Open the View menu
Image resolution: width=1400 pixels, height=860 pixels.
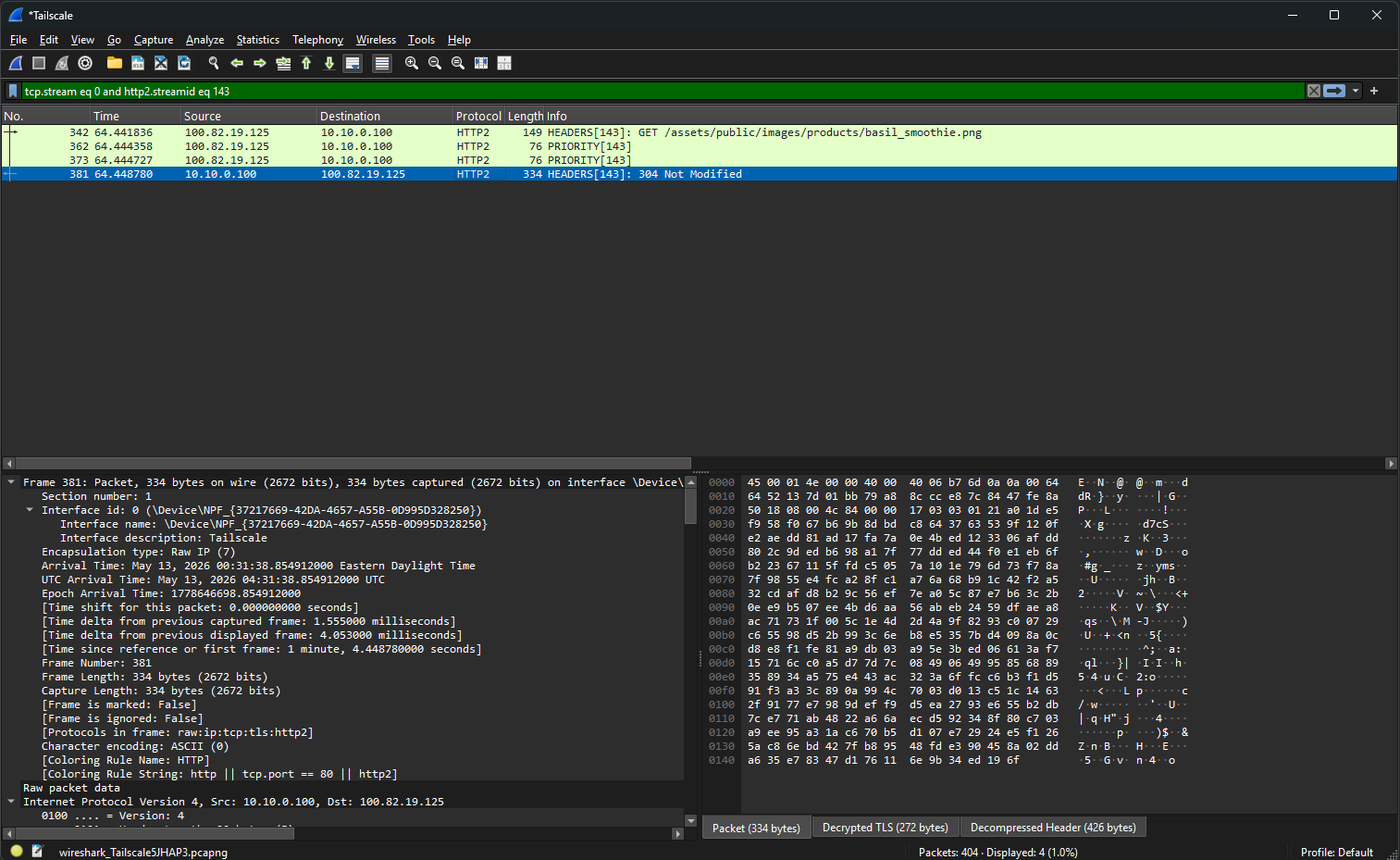[x=82, y=40]
